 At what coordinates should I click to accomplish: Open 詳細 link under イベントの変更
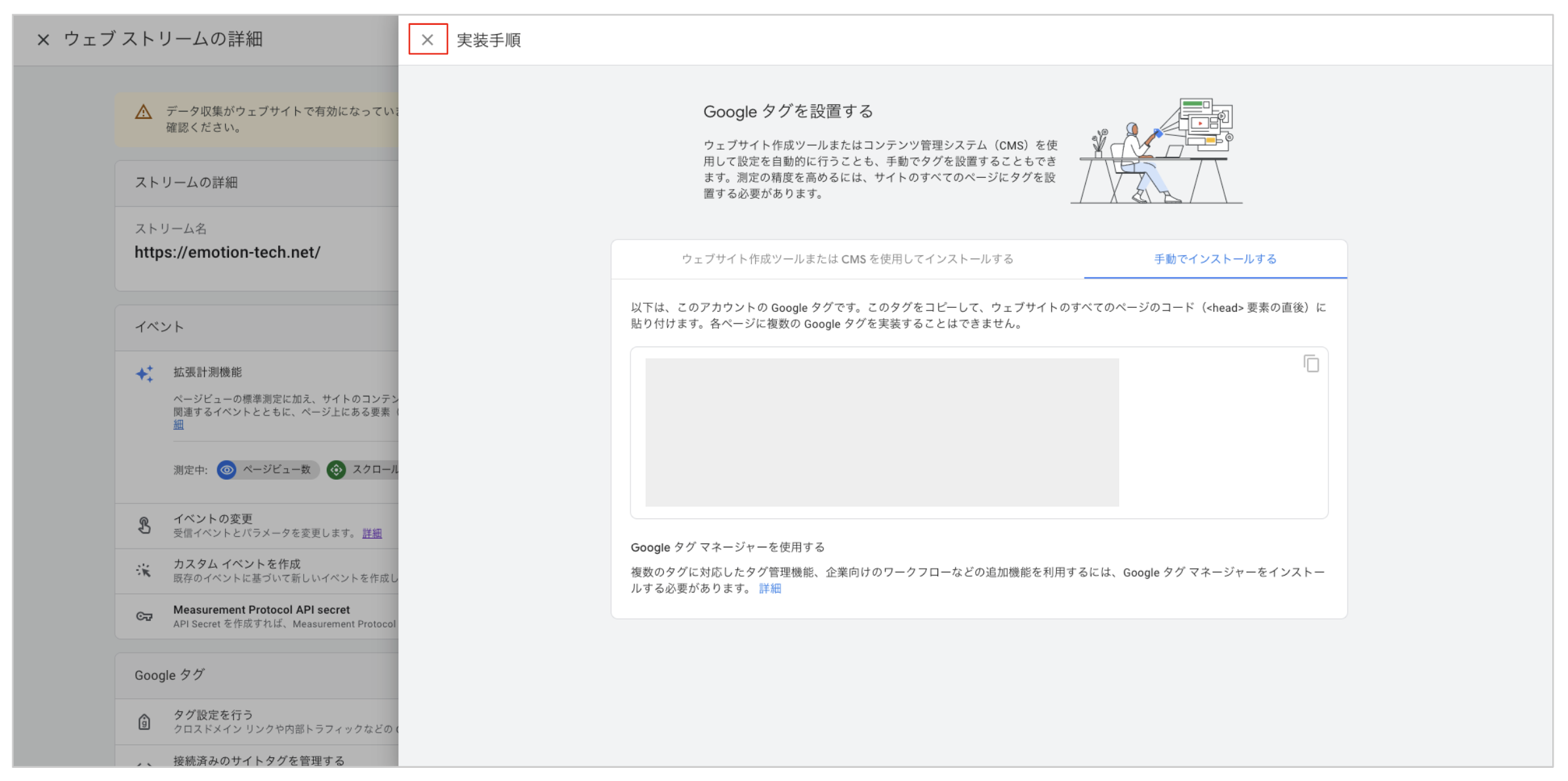(x=372, y=534)
